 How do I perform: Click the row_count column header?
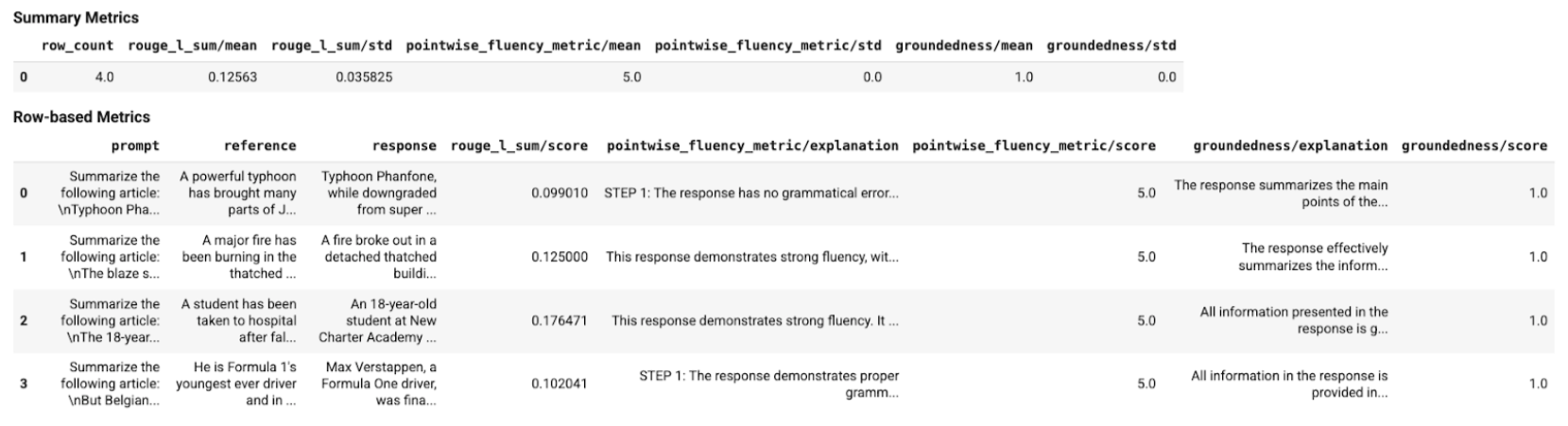coord(78,45)
